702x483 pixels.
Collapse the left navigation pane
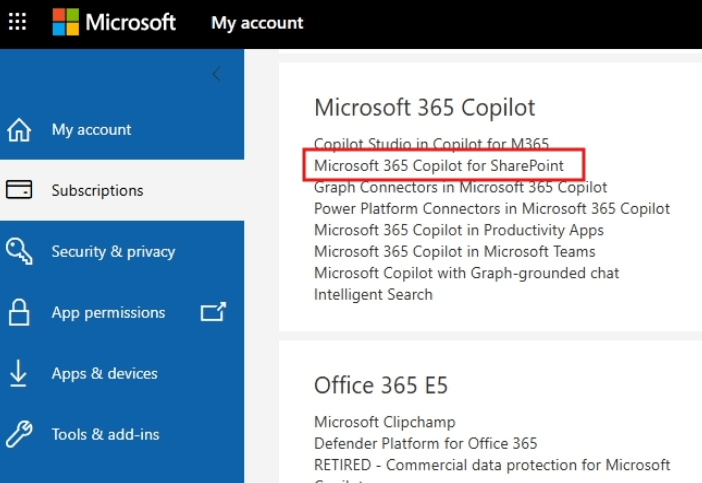point(217,75)
